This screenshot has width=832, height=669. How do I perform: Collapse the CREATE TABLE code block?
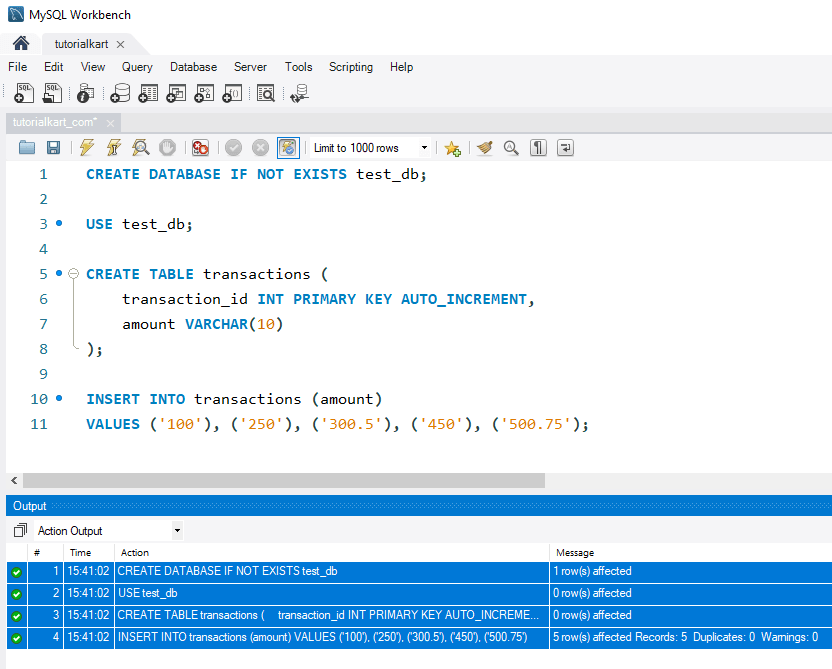(x=74, y=274)
